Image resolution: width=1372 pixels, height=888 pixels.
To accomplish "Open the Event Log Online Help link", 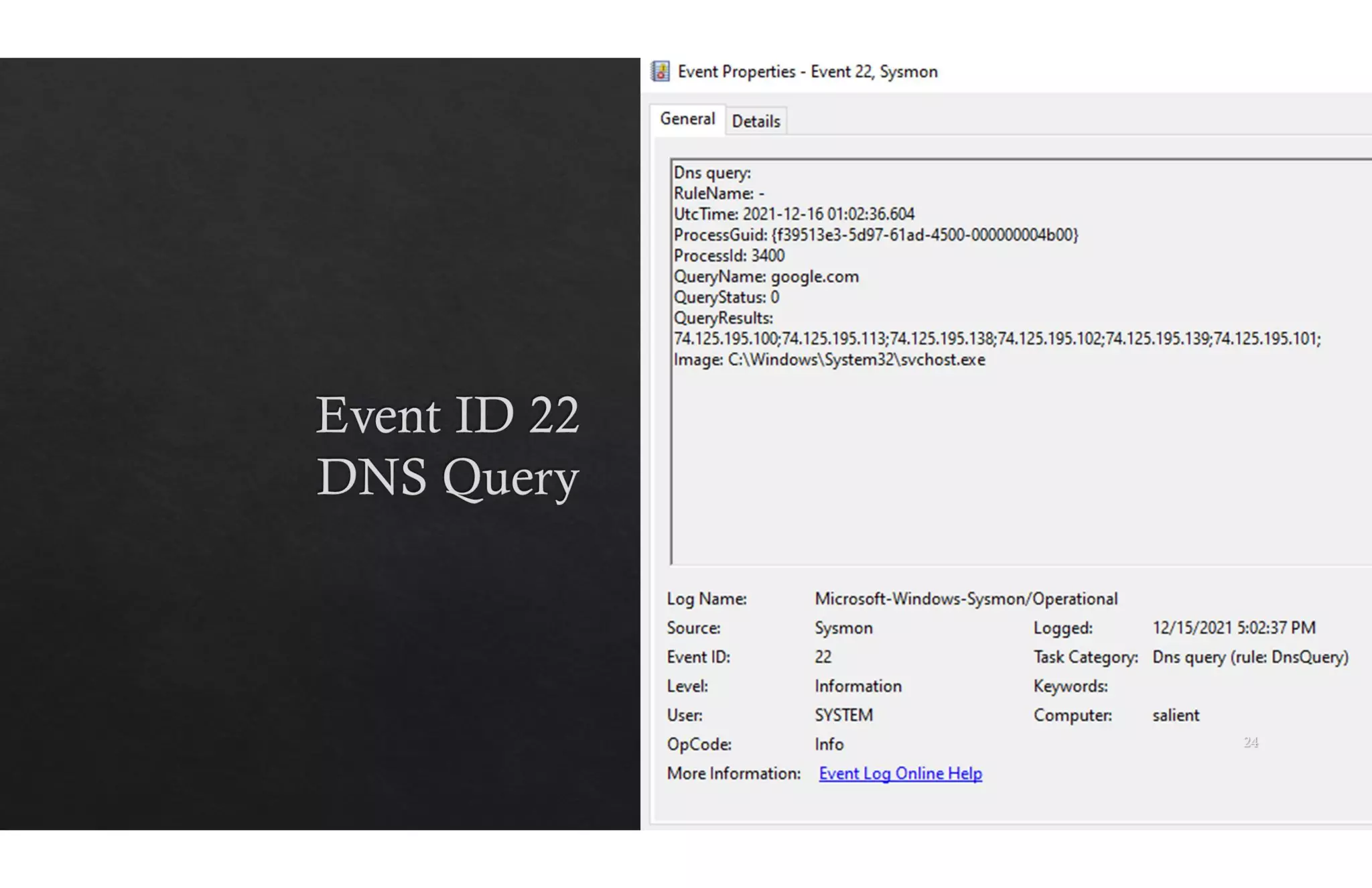I will coord(900,773).
